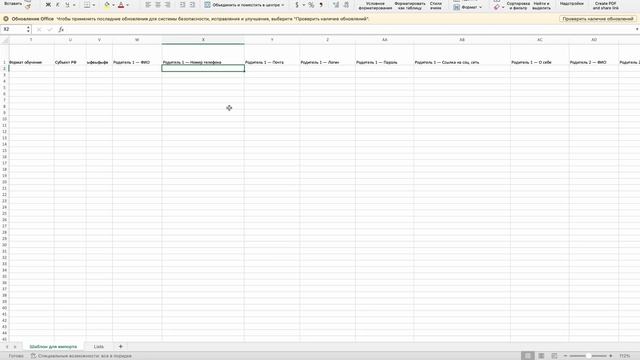Image resolution: width=640 pixels, height=360 pixels.
Task: Click the Clear eraser icon
Action: pyautogui.click(x=496, y=7)
